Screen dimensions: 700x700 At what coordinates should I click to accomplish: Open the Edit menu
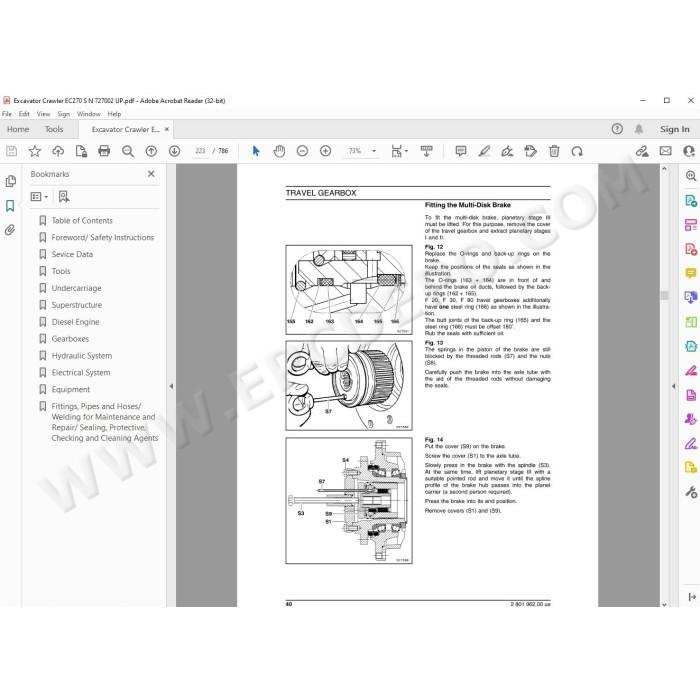pyautogui.click(x=24, y=114)
